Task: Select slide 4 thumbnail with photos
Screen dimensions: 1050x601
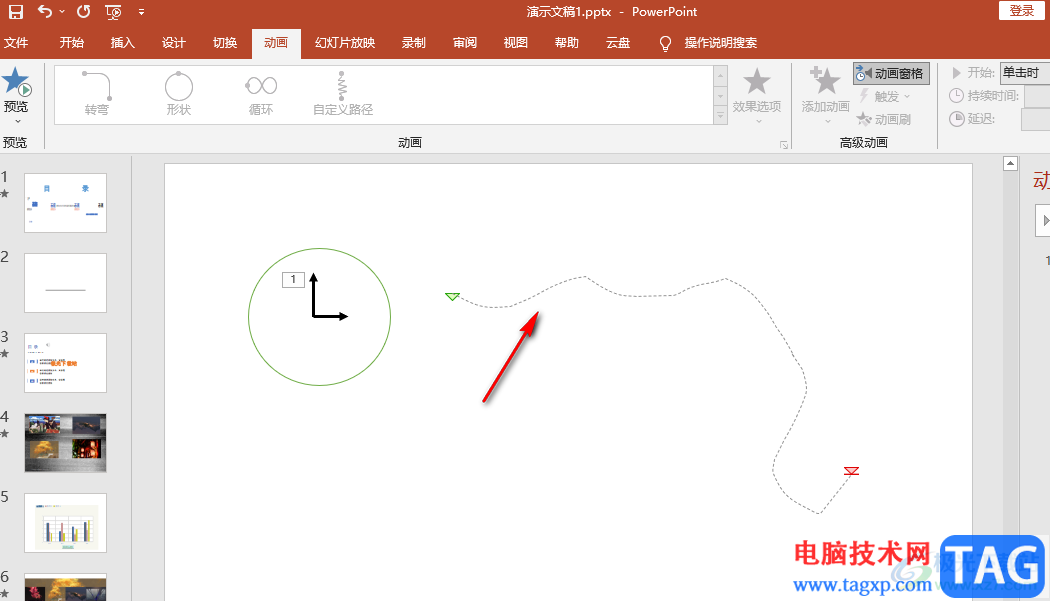Action: click(66, 443)
